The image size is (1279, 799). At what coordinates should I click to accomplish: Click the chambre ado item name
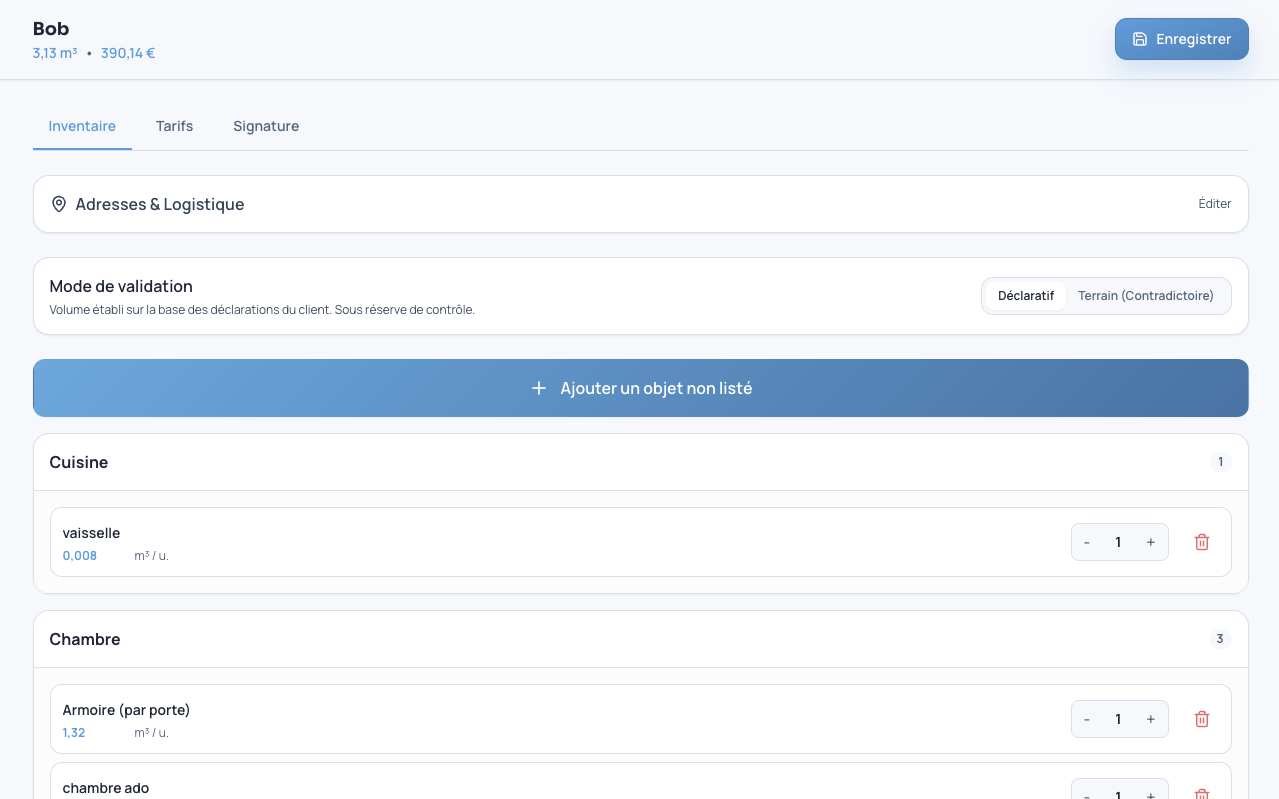pos(106,788)
